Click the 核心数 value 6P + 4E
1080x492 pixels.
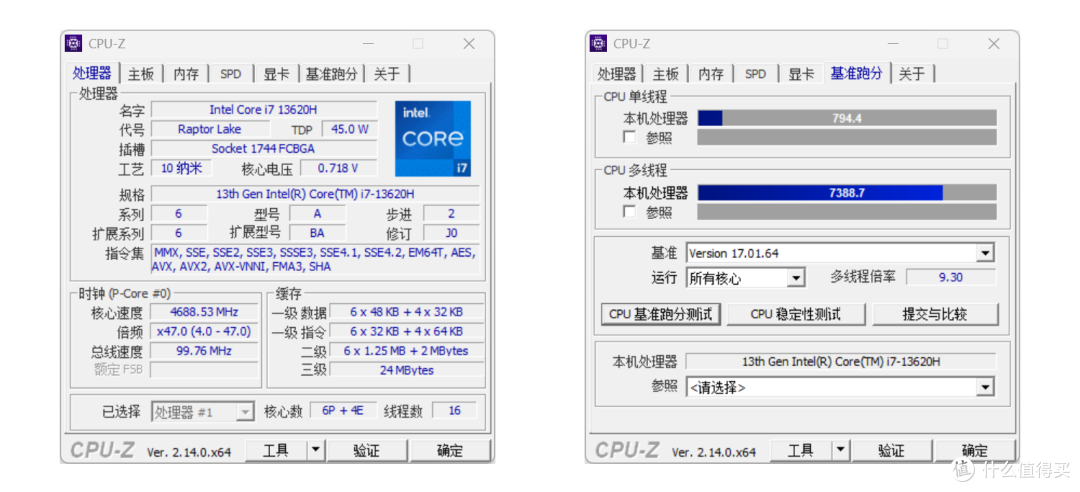(x=343, y=411)
